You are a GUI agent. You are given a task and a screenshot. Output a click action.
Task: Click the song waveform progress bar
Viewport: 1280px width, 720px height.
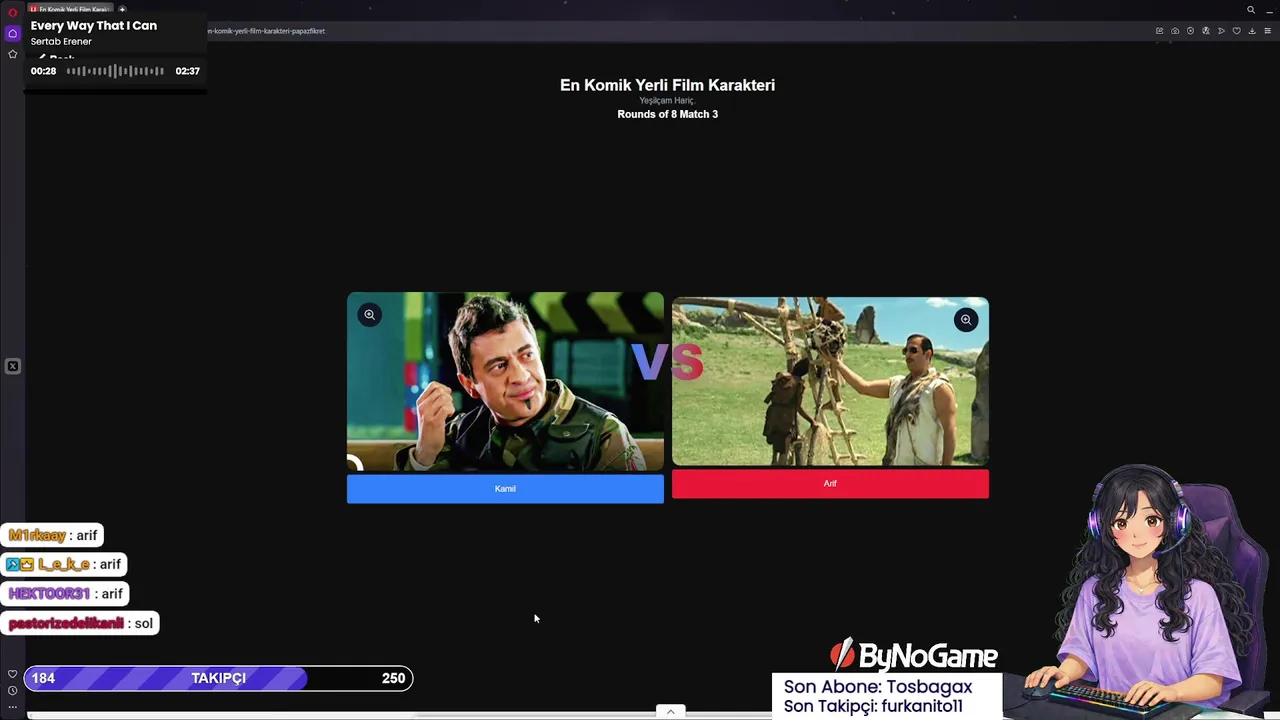[x=115, y=71]
